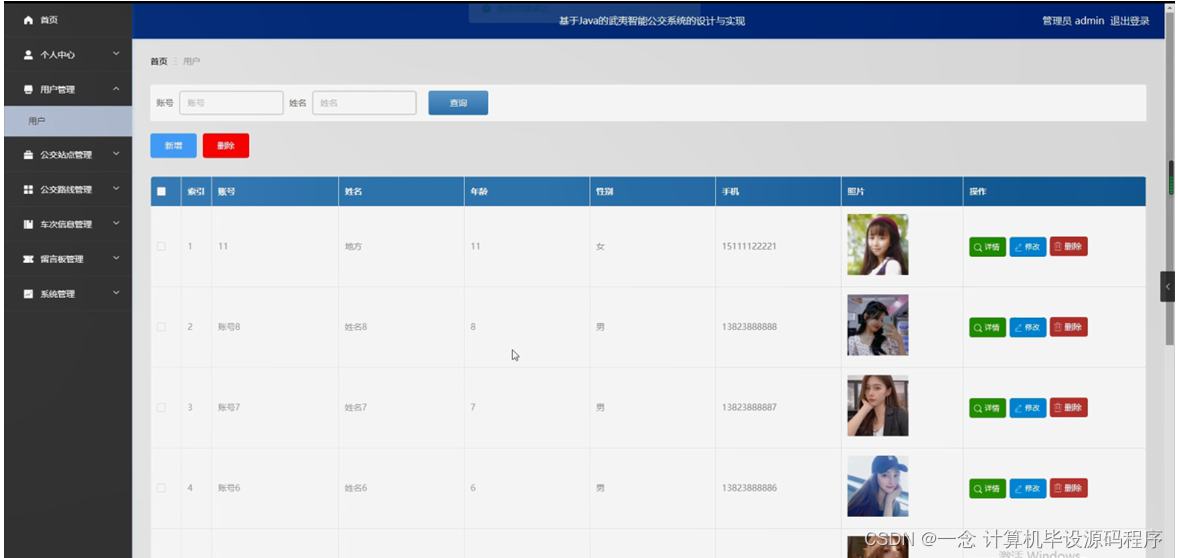Click the 查询 search button

(458, 103)
